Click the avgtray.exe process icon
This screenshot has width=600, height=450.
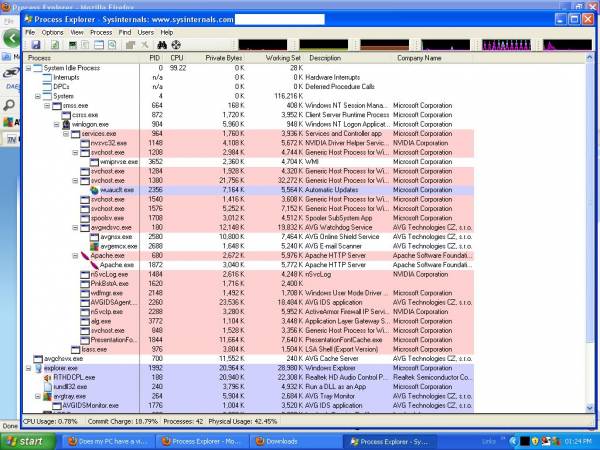click(47, 396)
